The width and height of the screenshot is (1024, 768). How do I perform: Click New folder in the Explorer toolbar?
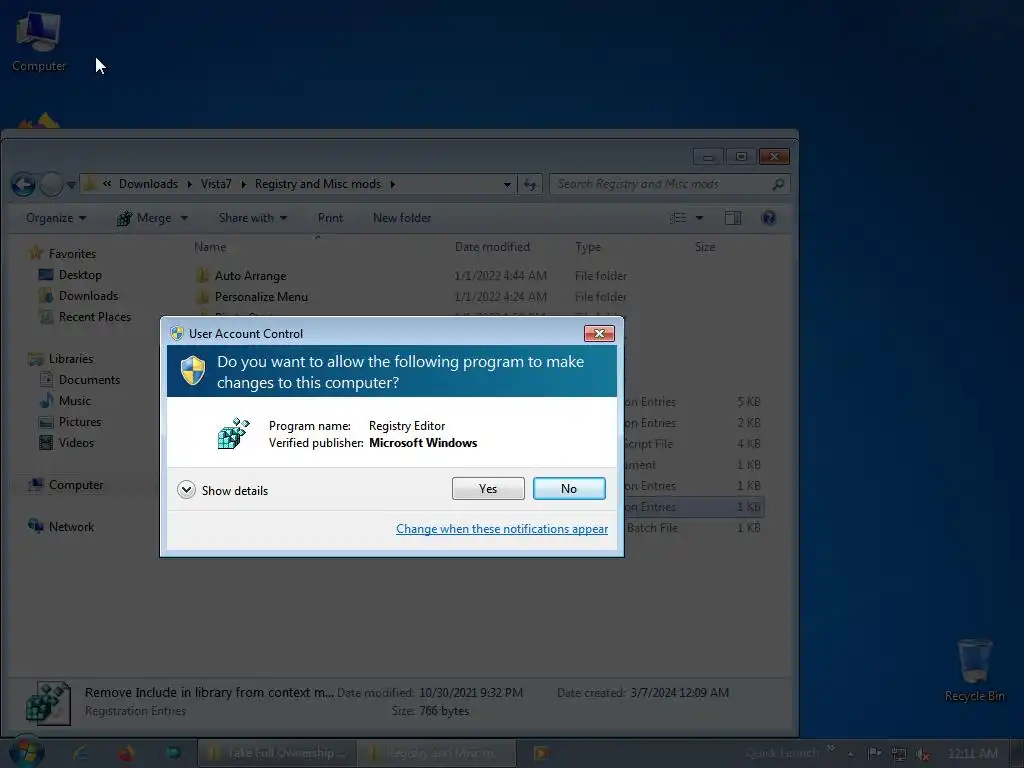pos(402,218)
